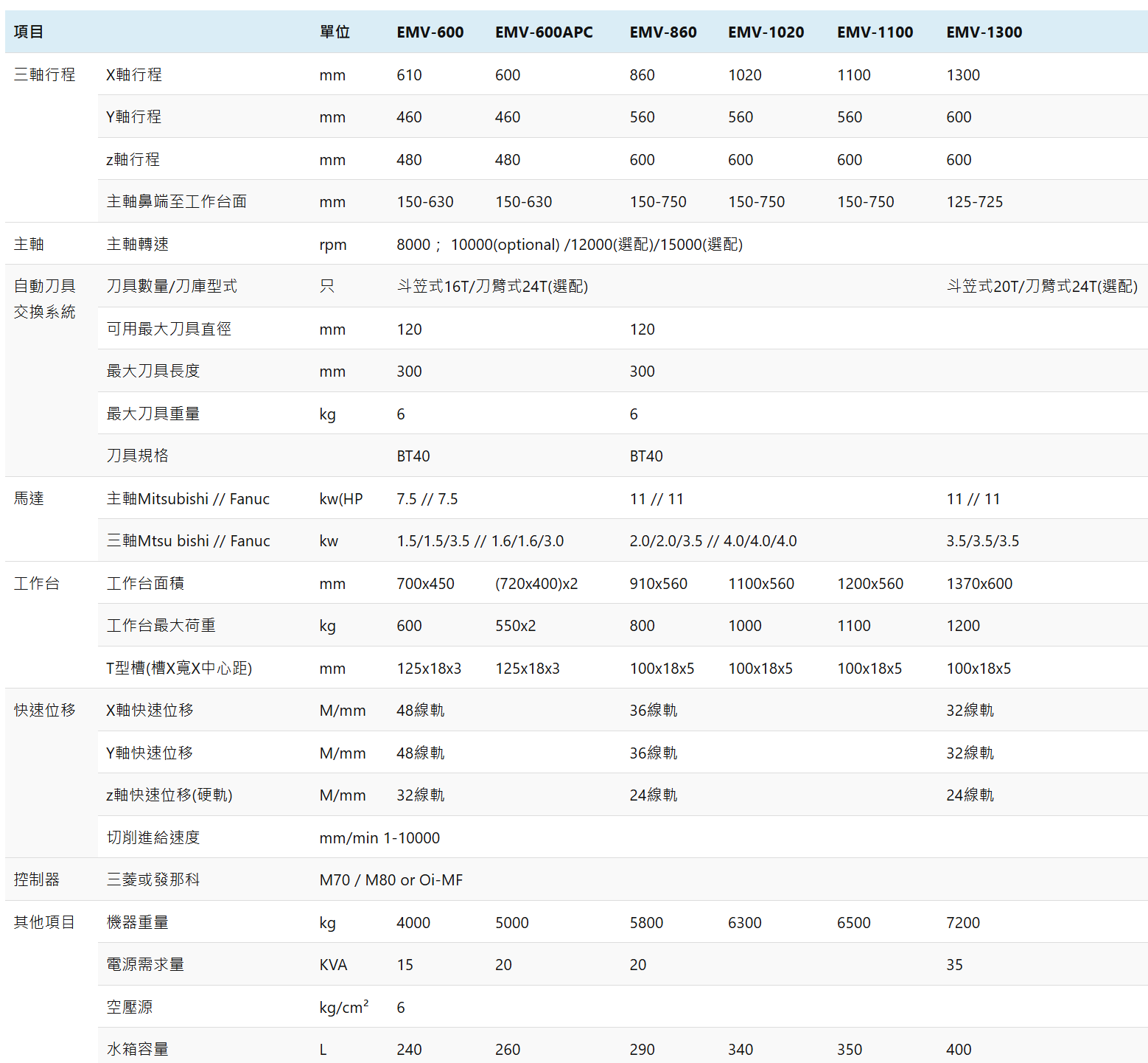Click the 三菱或發那科 row label
Viewport: 1148px width, 1063px height.
pos(153,879)
